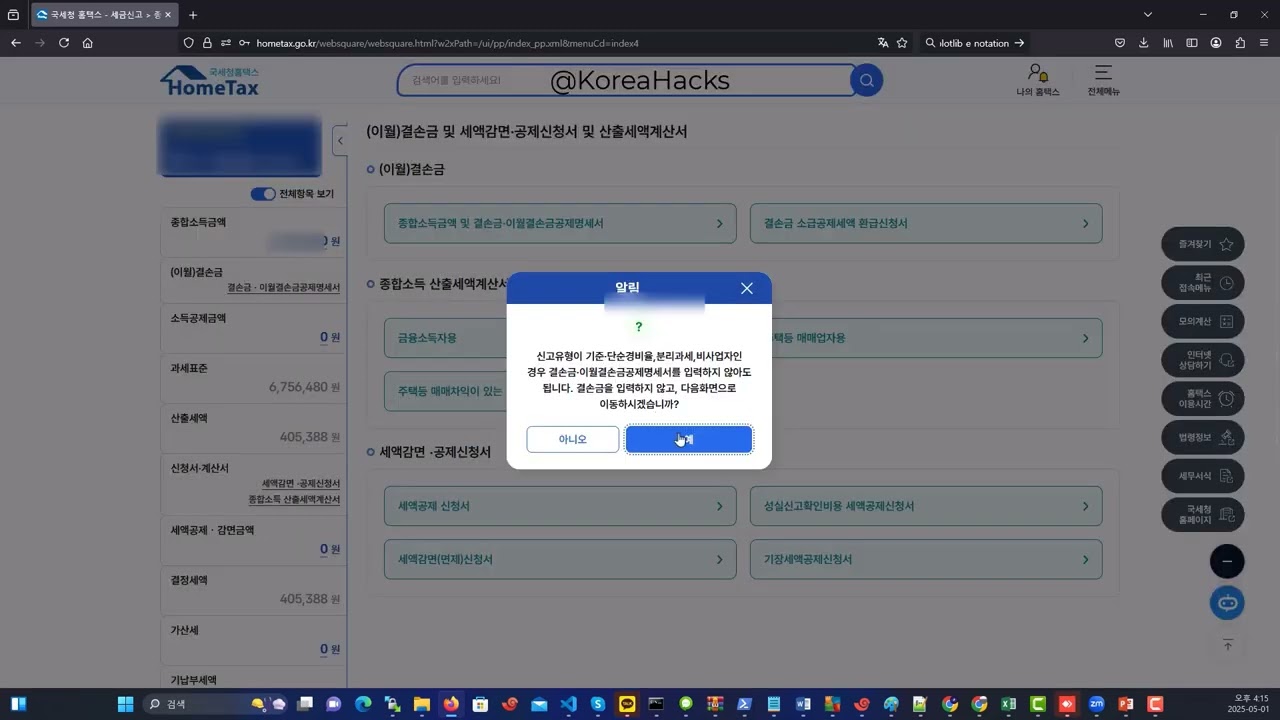This screenshot has width=1280, height=720.
Task: Go back with browser back arrow
Action: [x=15, y=43]
